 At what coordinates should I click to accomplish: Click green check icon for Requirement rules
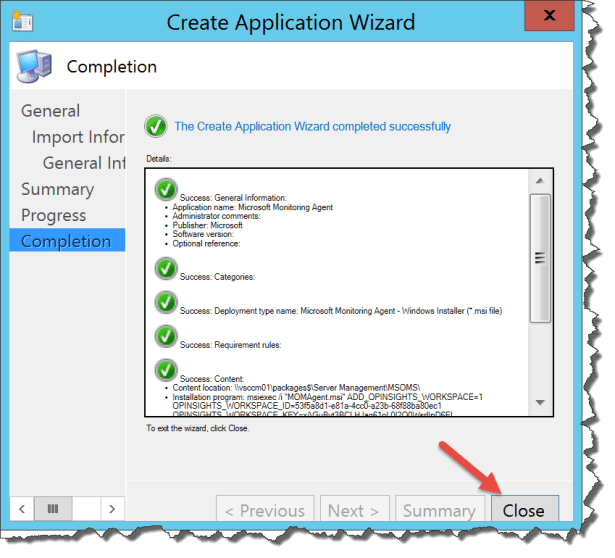pos(166,336)
